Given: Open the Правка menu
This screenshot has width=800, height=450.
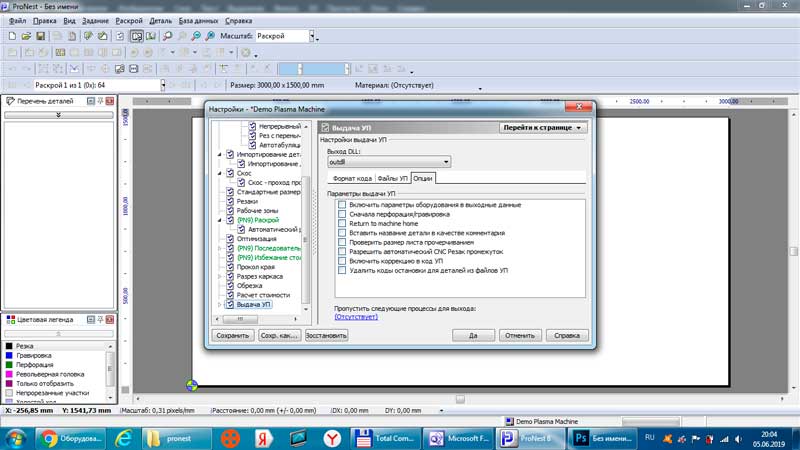Looking at the screenshot, I should (44, 21).
